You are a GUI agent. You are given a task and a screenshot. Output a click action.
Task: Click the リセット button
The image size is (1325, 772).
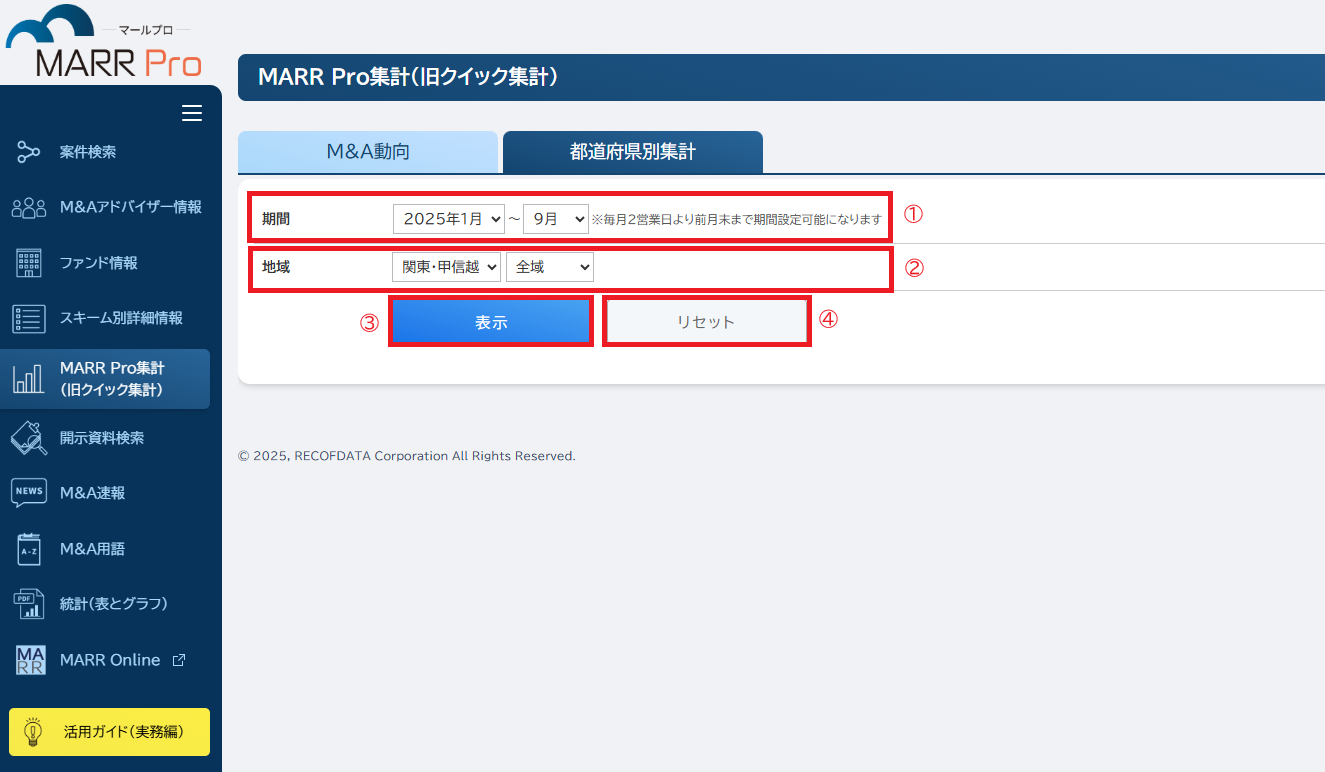click(x=706, y=322)
